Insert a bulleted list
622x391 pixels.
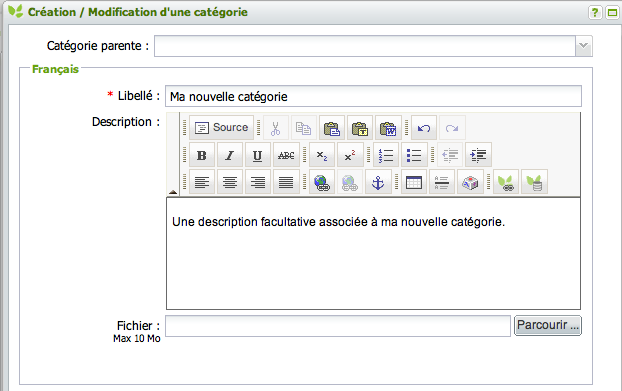(414, 155)
